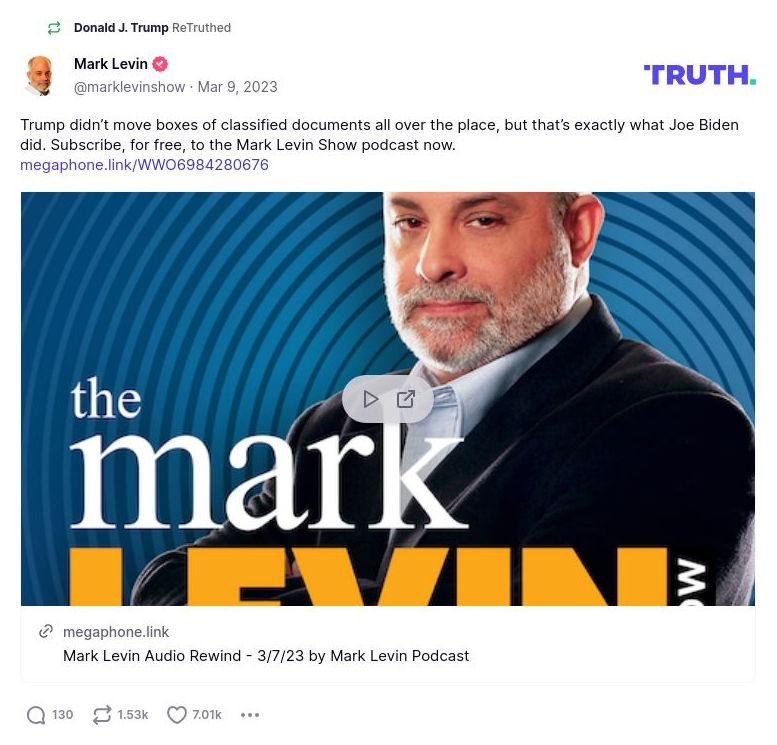
Task: Open the Mark Levin display name
Action: coord(111,64)
